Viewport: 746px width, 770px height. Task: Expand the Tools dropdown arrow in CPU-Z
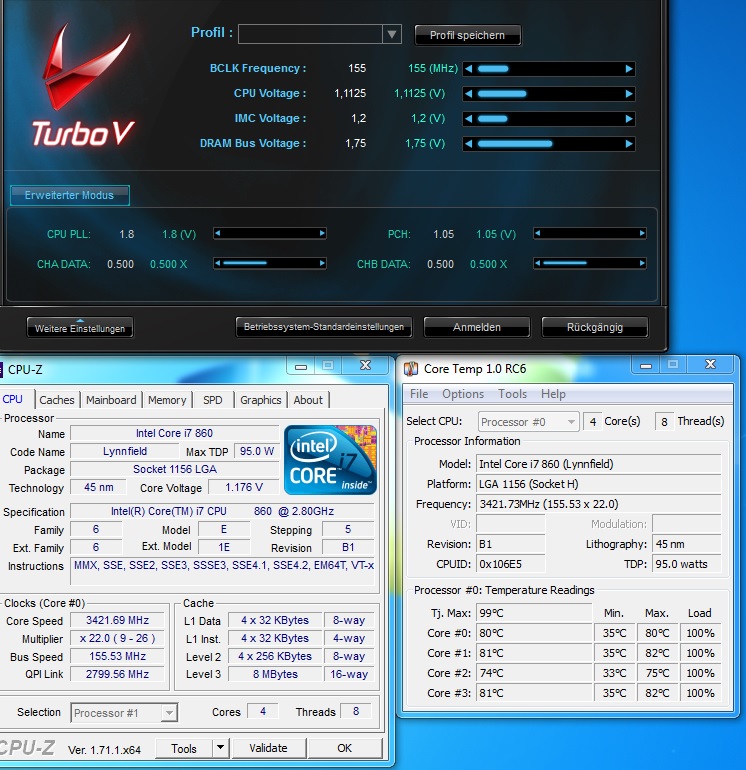[x=221, y=748]
